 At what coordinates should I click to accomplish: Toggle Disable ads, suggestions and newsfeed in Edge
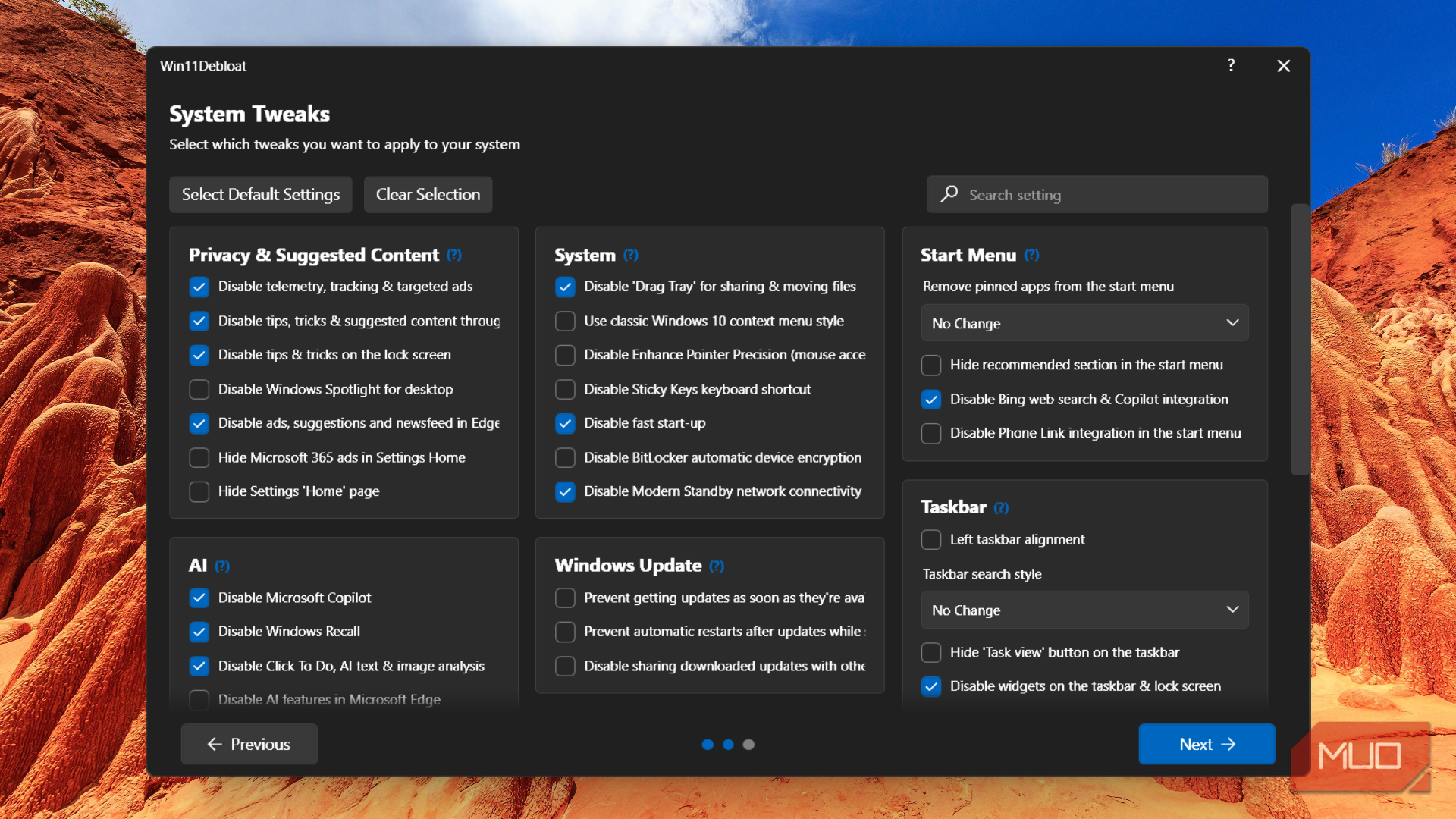(199, 423)
